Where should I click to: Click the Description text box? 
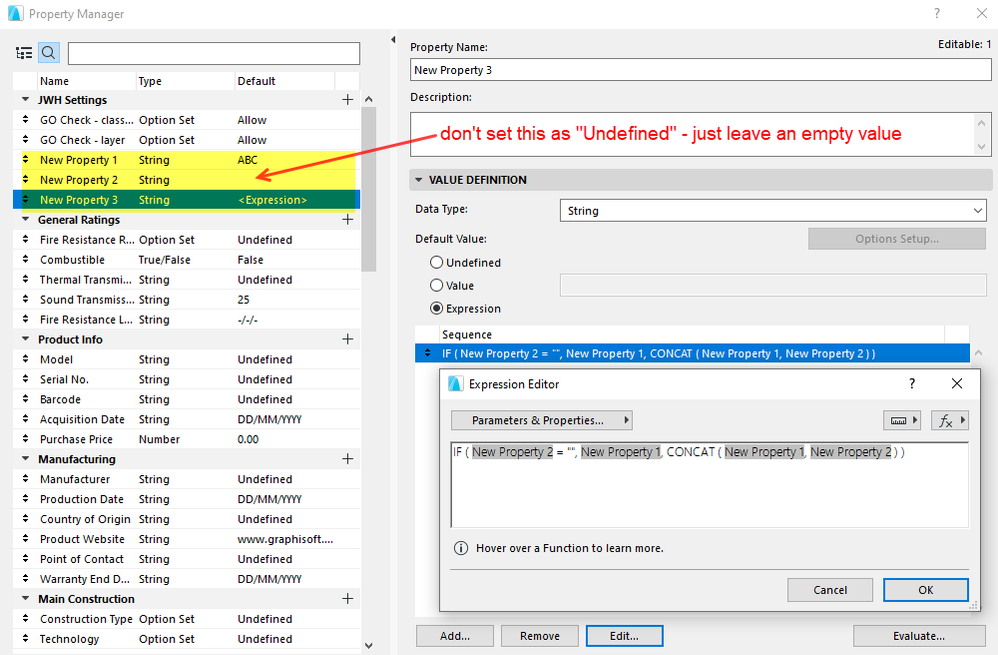(692, 134)
